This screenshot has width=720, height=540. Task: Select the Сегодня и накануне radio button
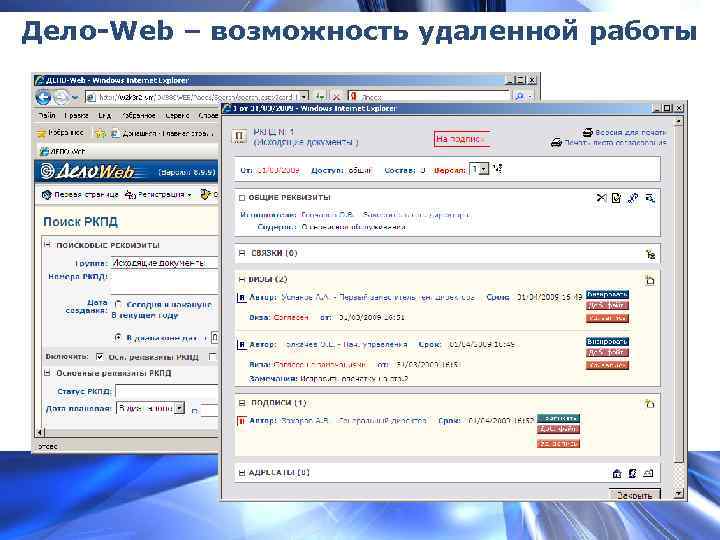pos(118,304)
